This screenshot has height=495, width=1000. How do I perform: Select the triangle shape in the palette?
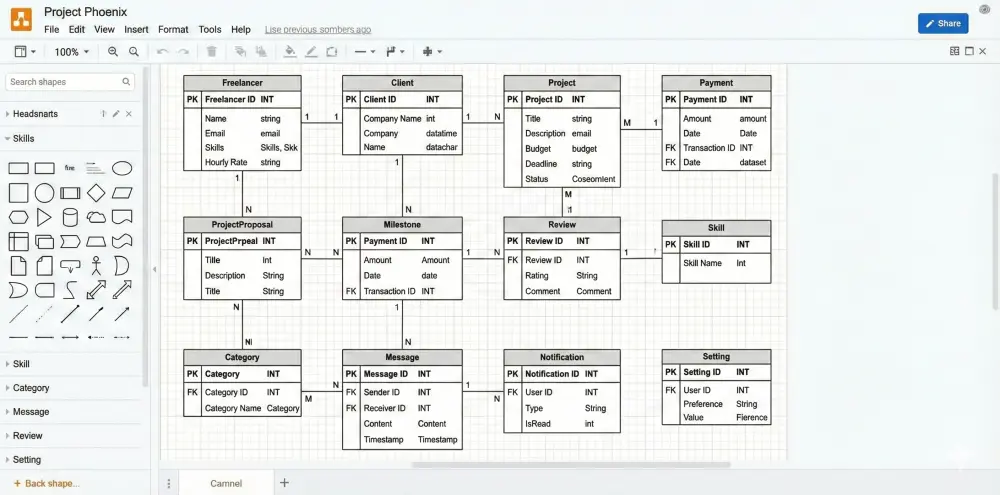[44, 218]
